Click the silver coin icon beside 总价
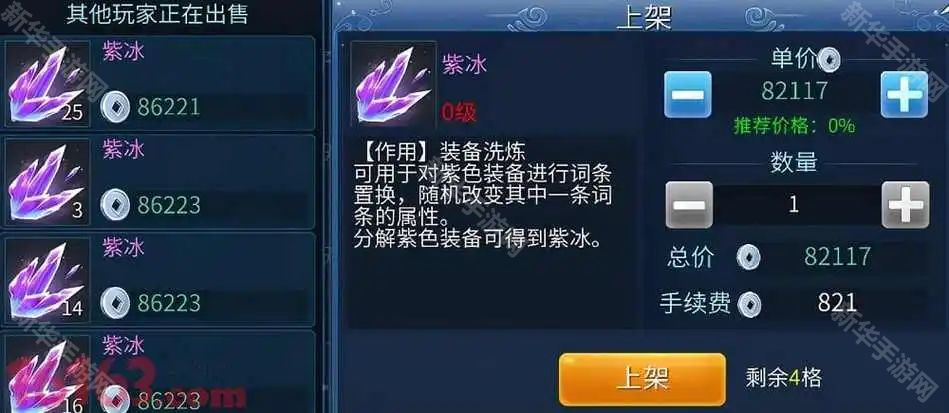This screenshot has width=949, height=413. coord(749,258)
